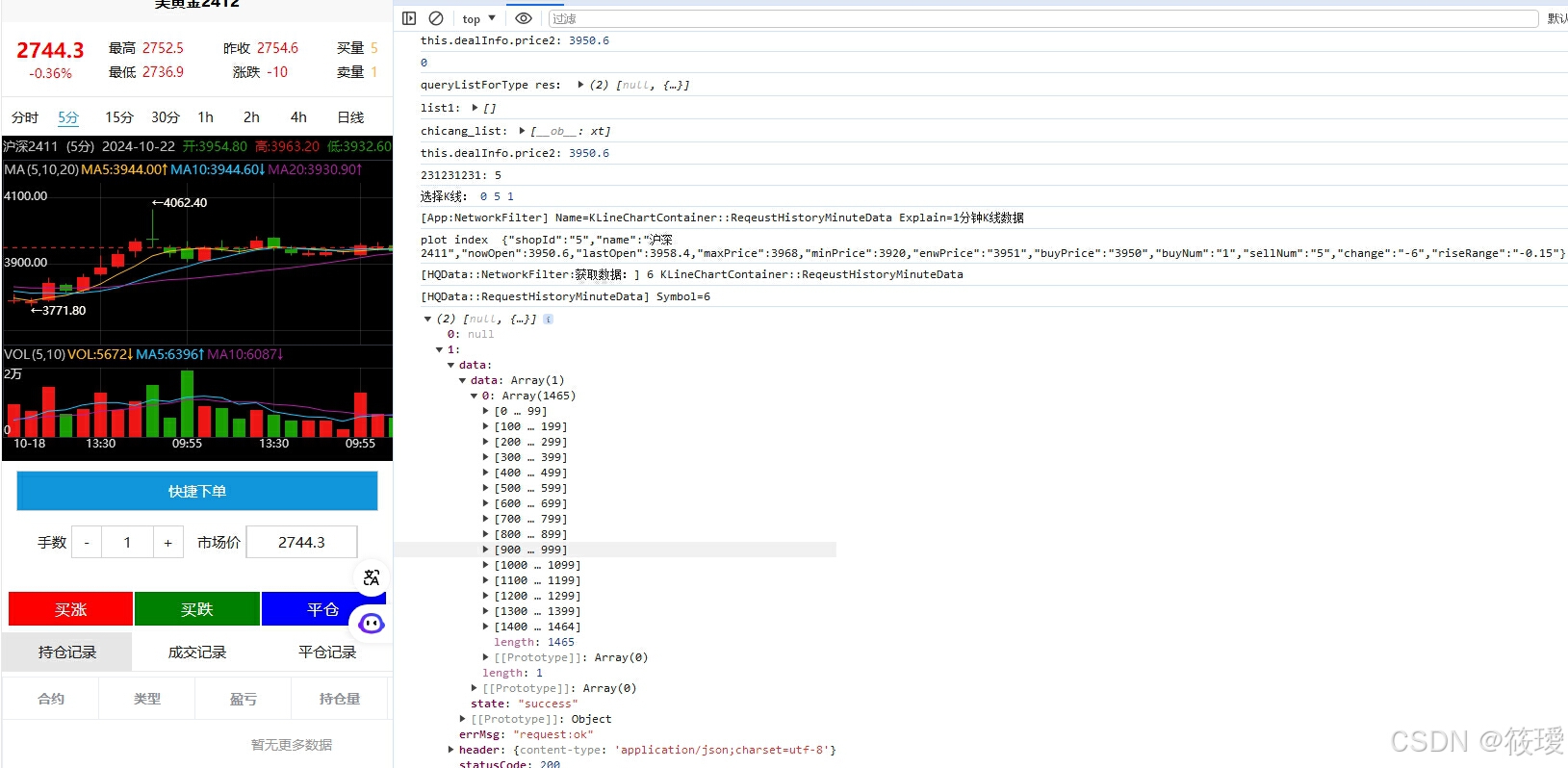Image resolution: width=1568 pixels, height=768 pixels.
Task: Switch to the 4h period tab
Action: tap(298, 117)
